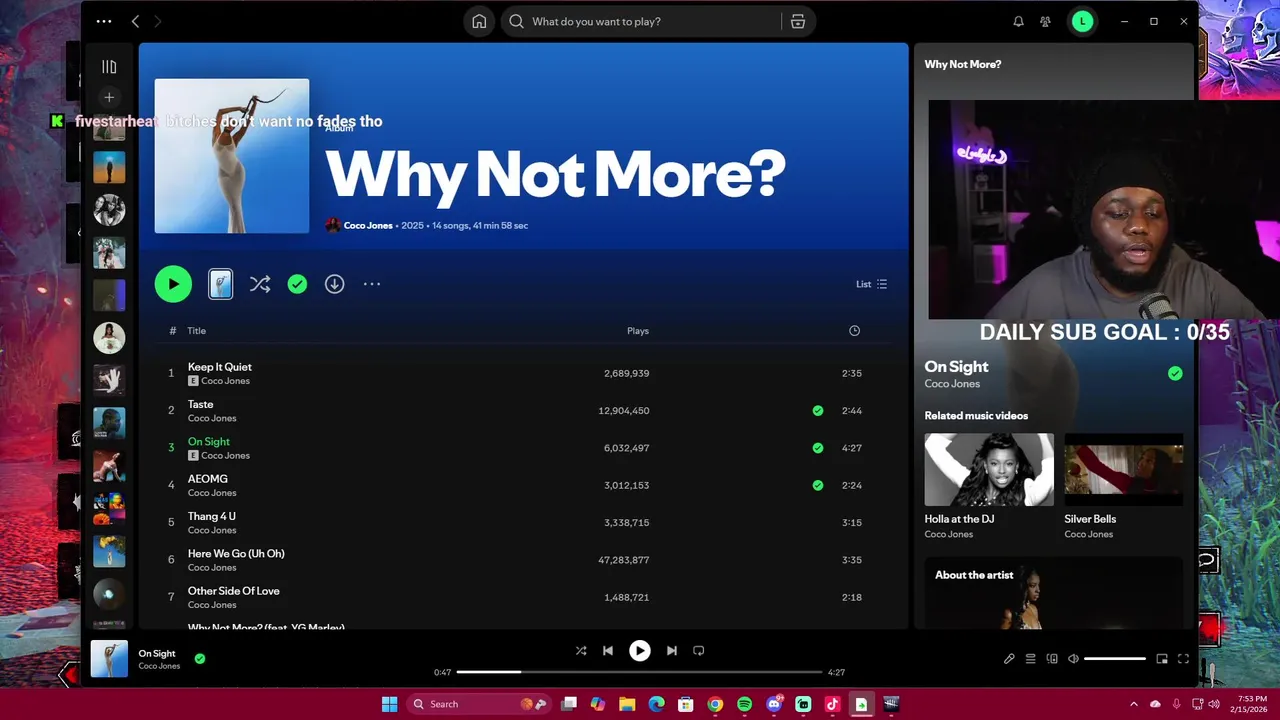
Task: Open now playing thumbnail in player bar
Action: (x=109, y=659)
